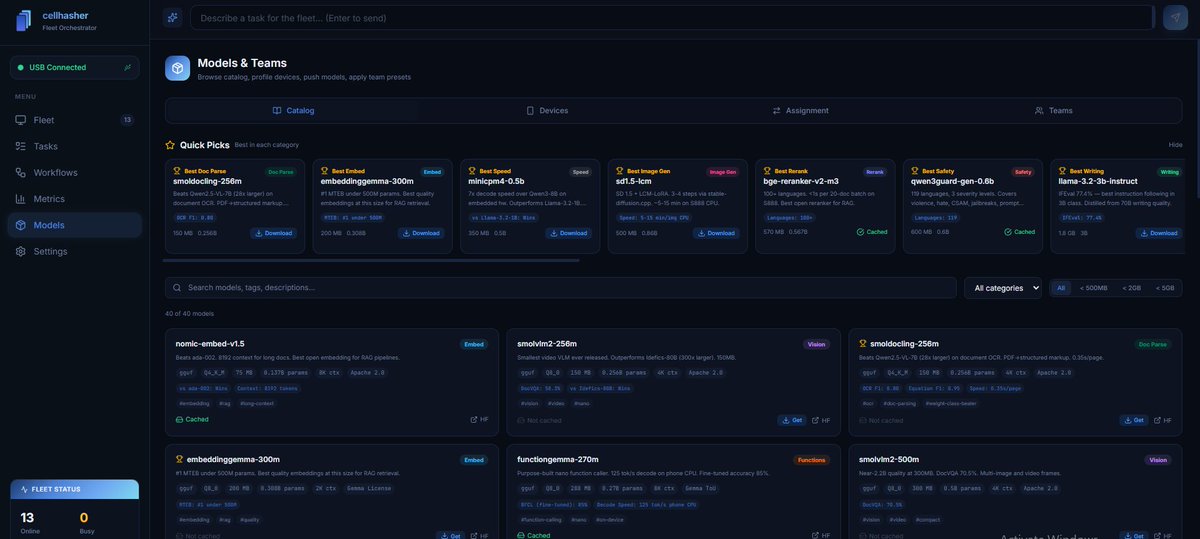Click trophy icon next to Best Safety
The image size is (1200, 539).
(915, 171)
